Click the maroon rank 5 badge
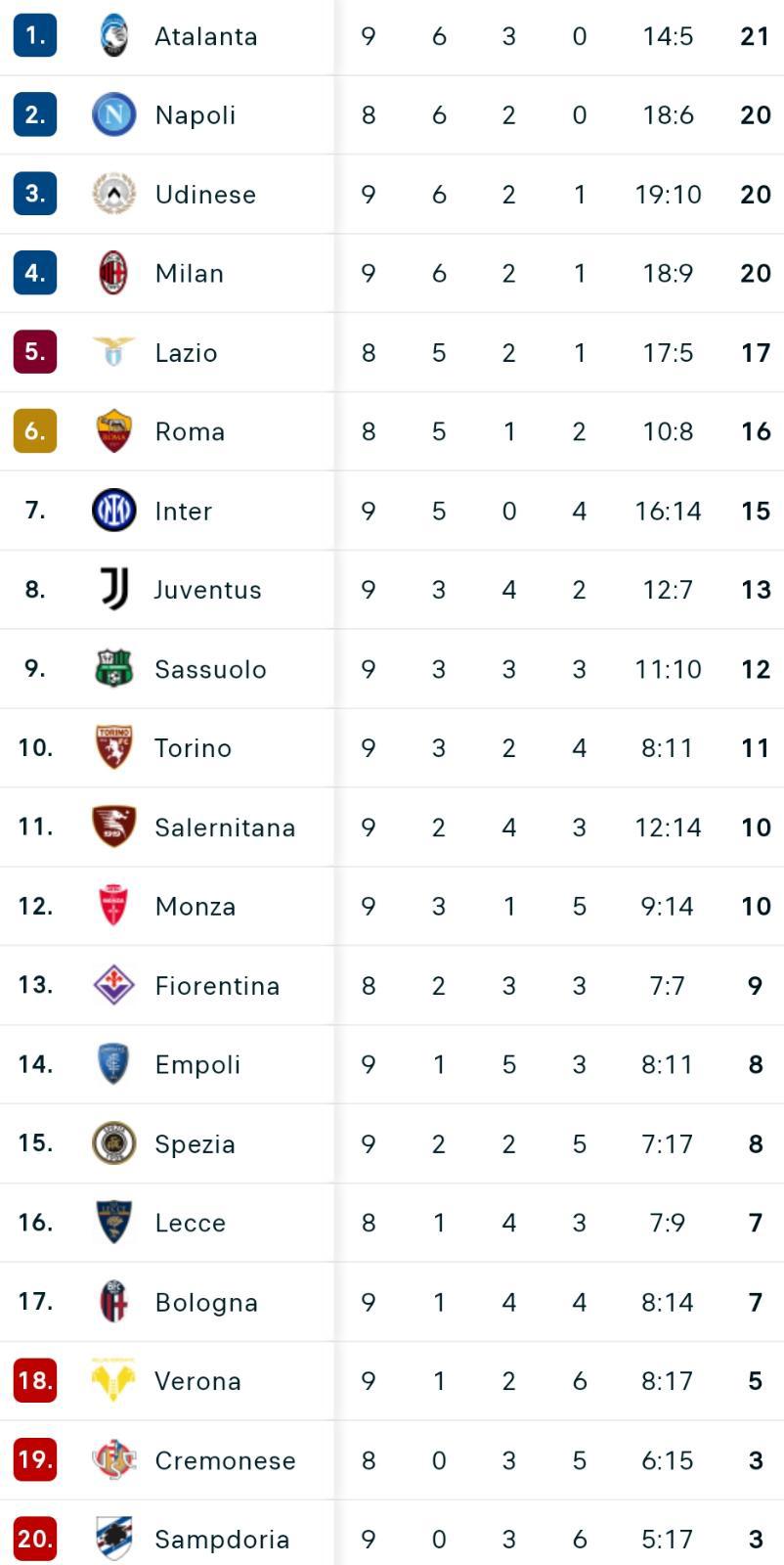Image resolution: width=784 pixels, height=1565 pixels. [x=35, y=352]
